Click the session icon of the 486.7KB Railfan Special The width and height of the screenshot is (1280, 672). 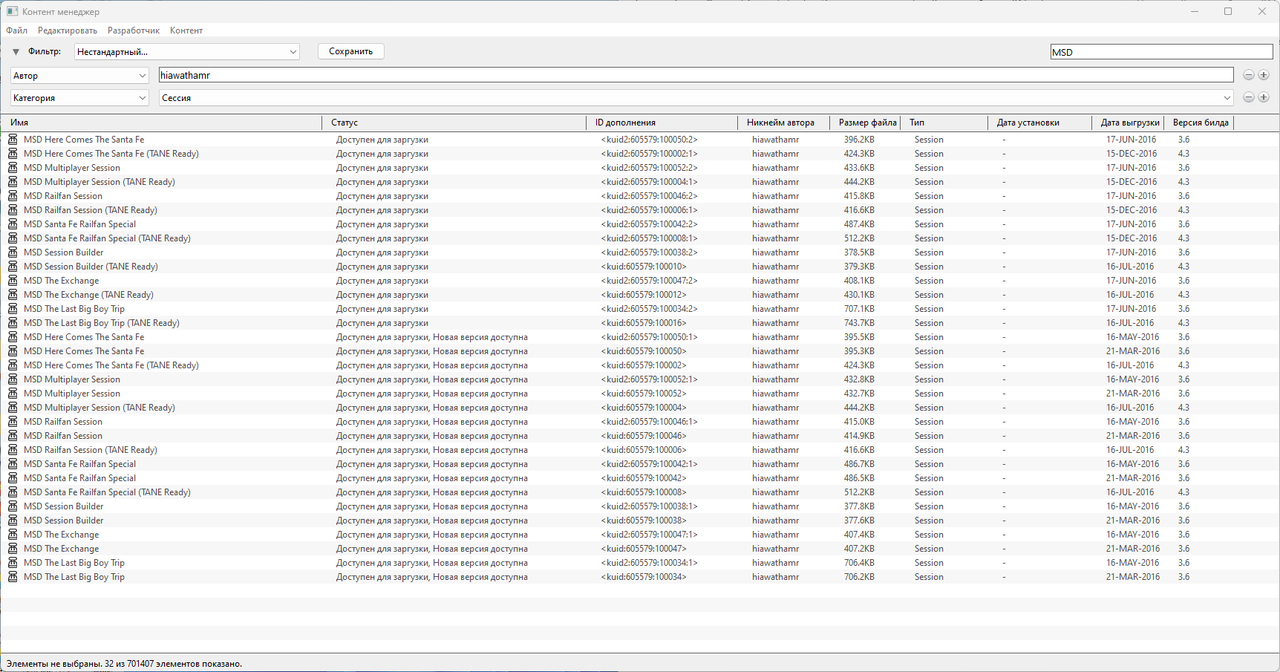click(x=14, y=464)
